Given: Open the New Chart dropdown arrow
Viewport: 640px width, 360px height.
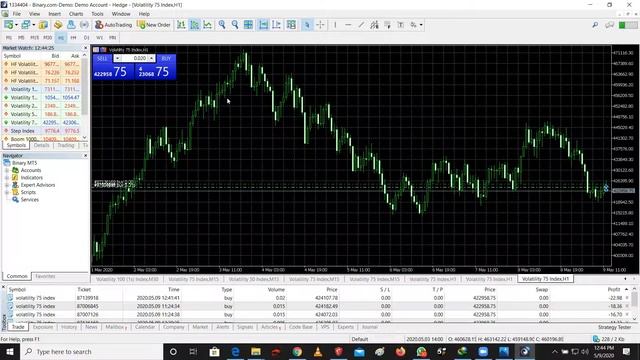Looking at the screenshot, I should pyautogui.click(x=16, y=25).
